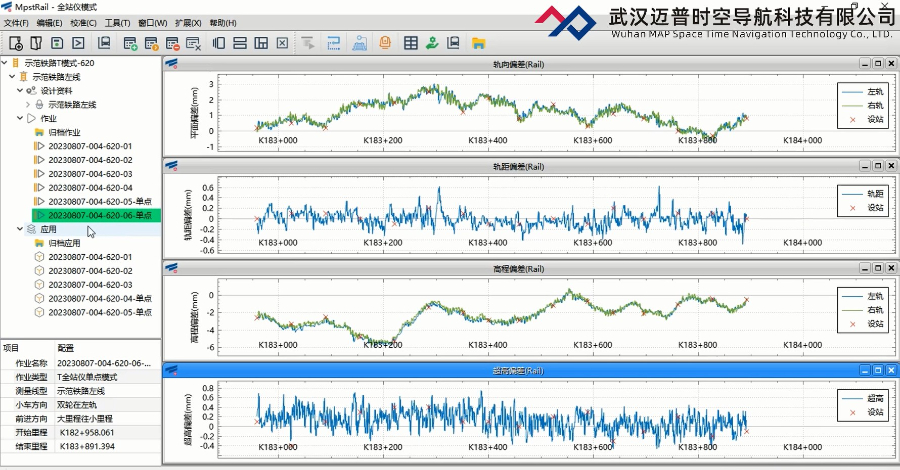
Task: Click the remove record icon with red minus
Action: pyautogui.click(x=173, y=43)
